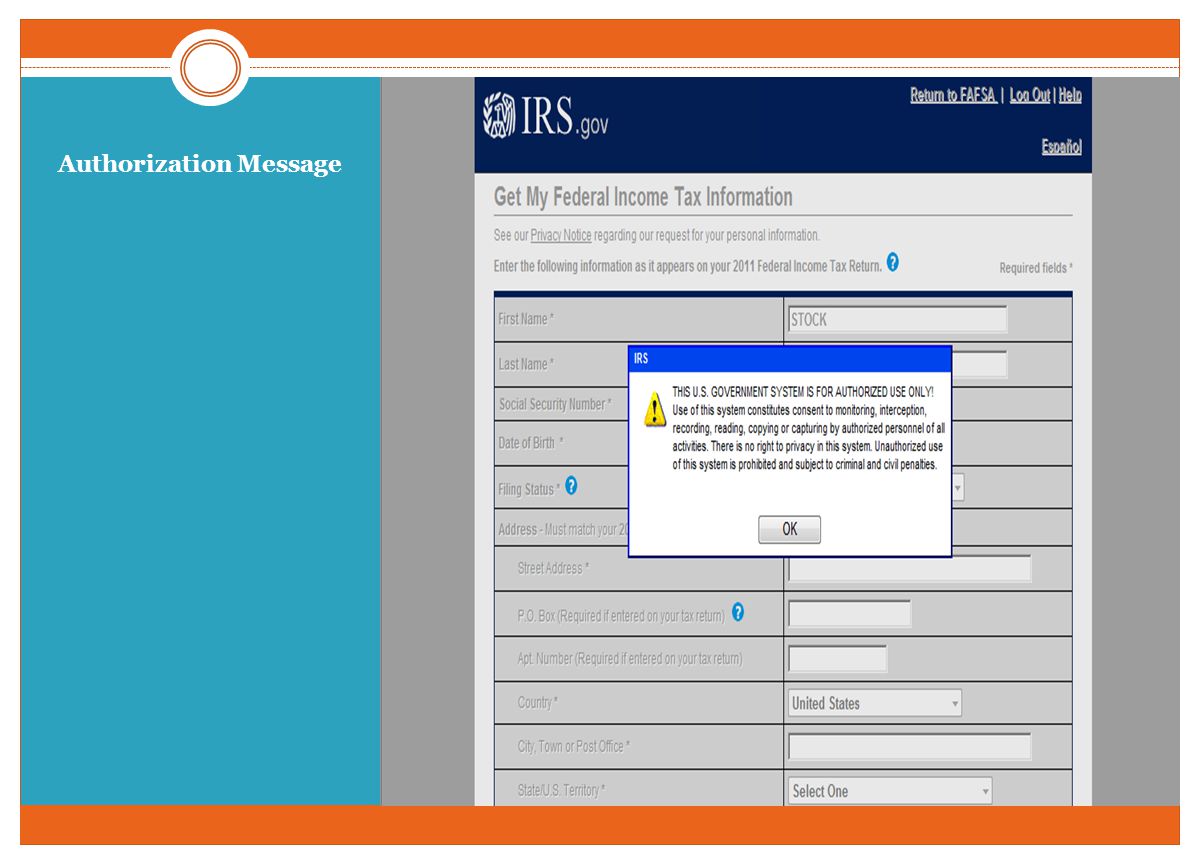Click the 'Required fields *' text
This screenshot has width=1200, height=864.
coord(1036,268)
